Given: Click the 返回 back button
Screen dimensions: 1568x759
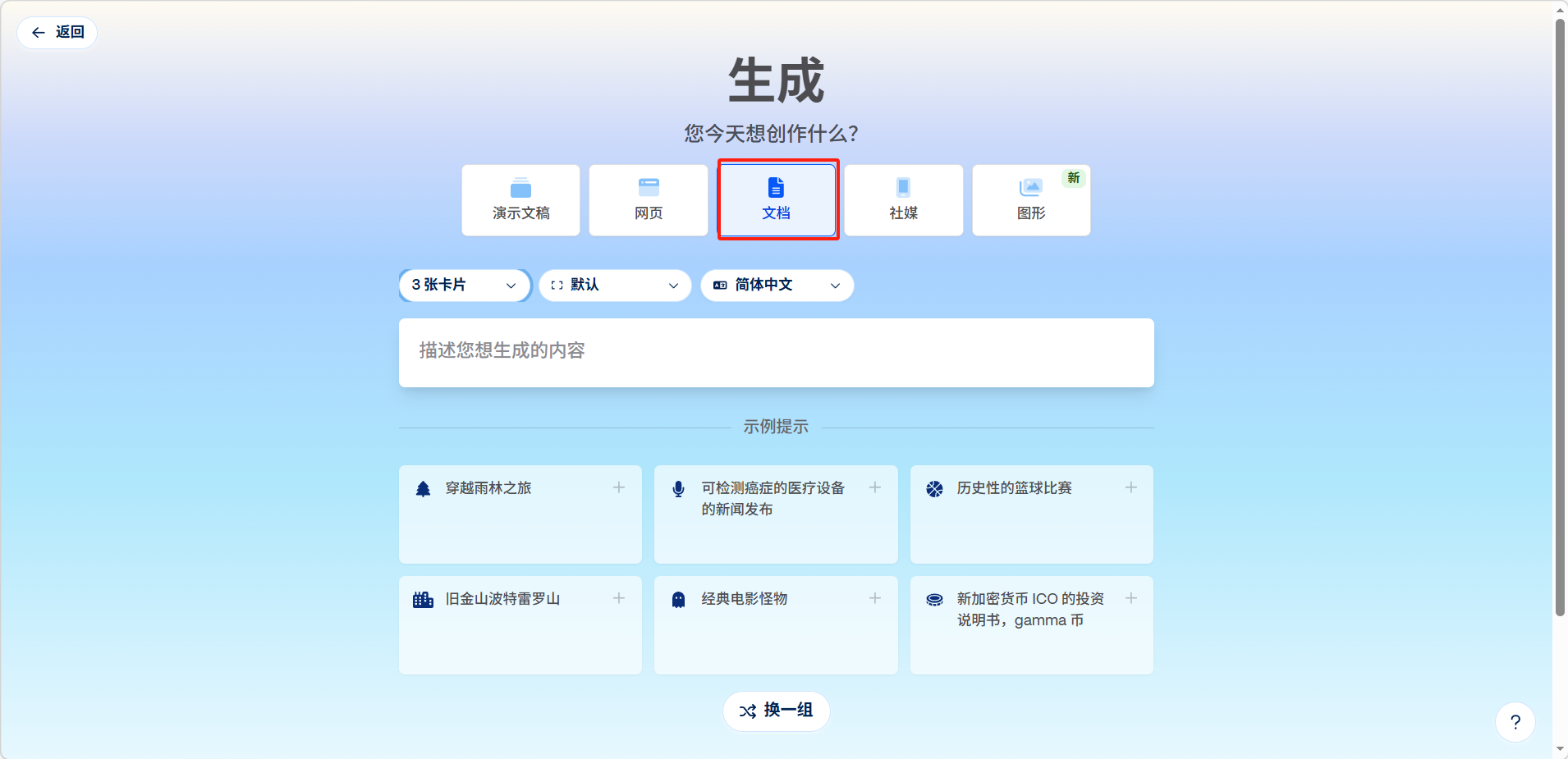Looking at the screenshot, I should pos(57,33).
